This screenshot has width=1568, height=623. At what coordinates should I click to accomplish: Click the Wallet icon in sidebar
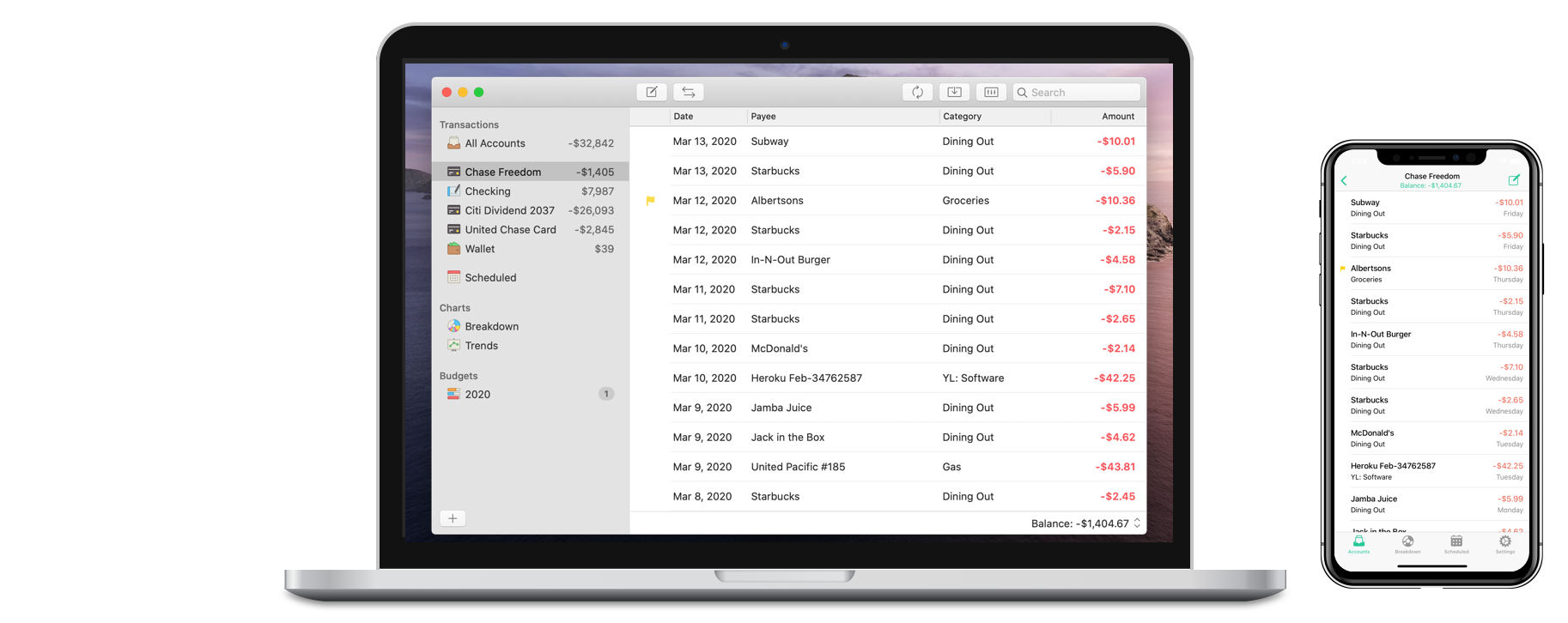click(453, 248)
